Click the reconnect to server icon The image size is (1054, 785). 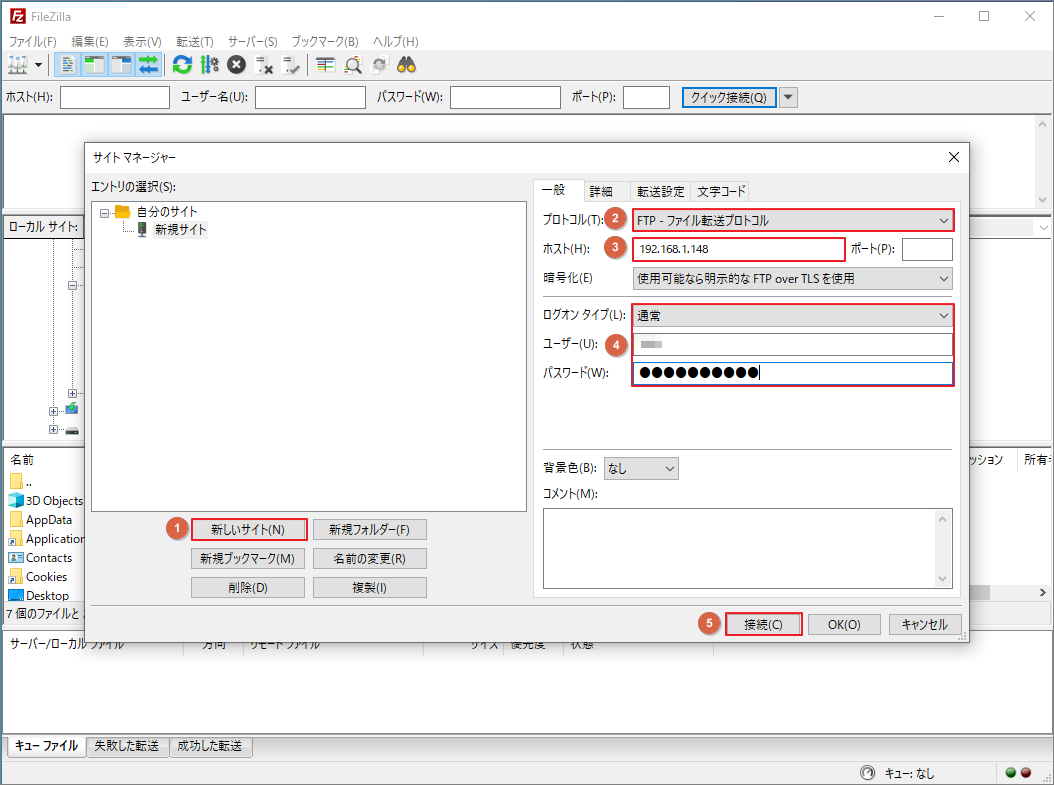[290, 65]
